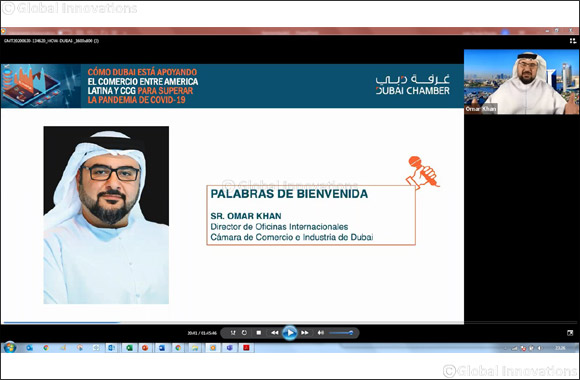Click the speaker portrait photo on slide
This screenshot has width=580, height=380.
point(106,215)
